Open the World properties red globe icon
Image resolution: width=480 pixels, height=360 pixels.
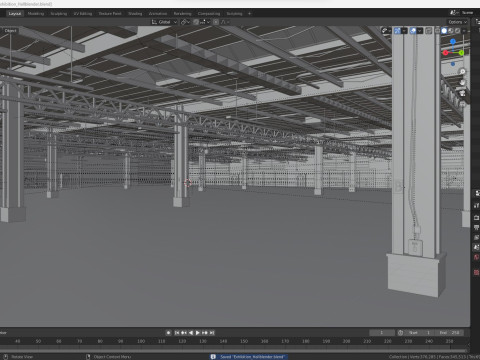point(476,257)
